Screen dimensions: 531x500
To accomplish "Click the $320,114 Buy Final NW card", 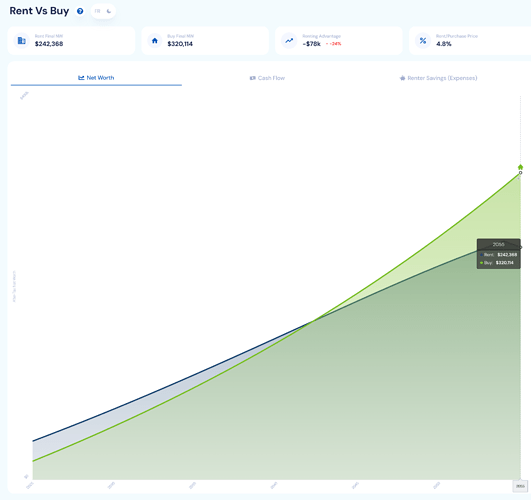I will (205, 41).
